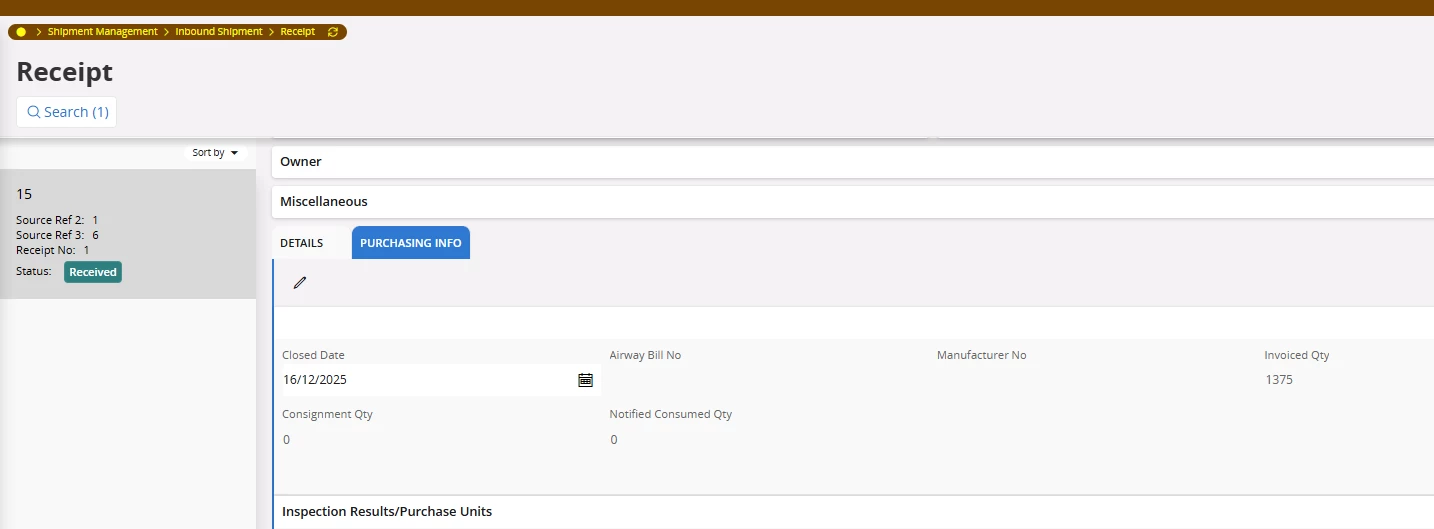The width and height of the screenshot is (1434, 529).
Task: Expand the Owner section
Action: [x=852, y=161]
